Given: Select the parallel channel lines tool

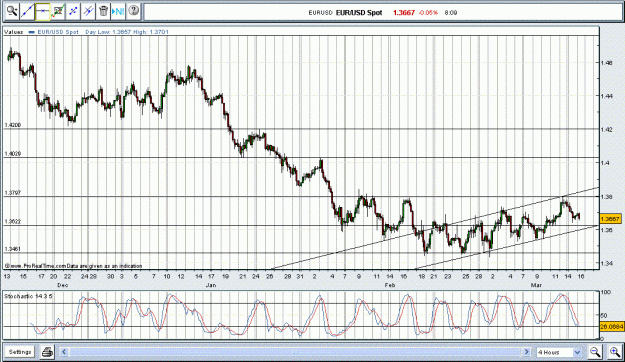Looking at the screenshot, I should coord(88,11).
